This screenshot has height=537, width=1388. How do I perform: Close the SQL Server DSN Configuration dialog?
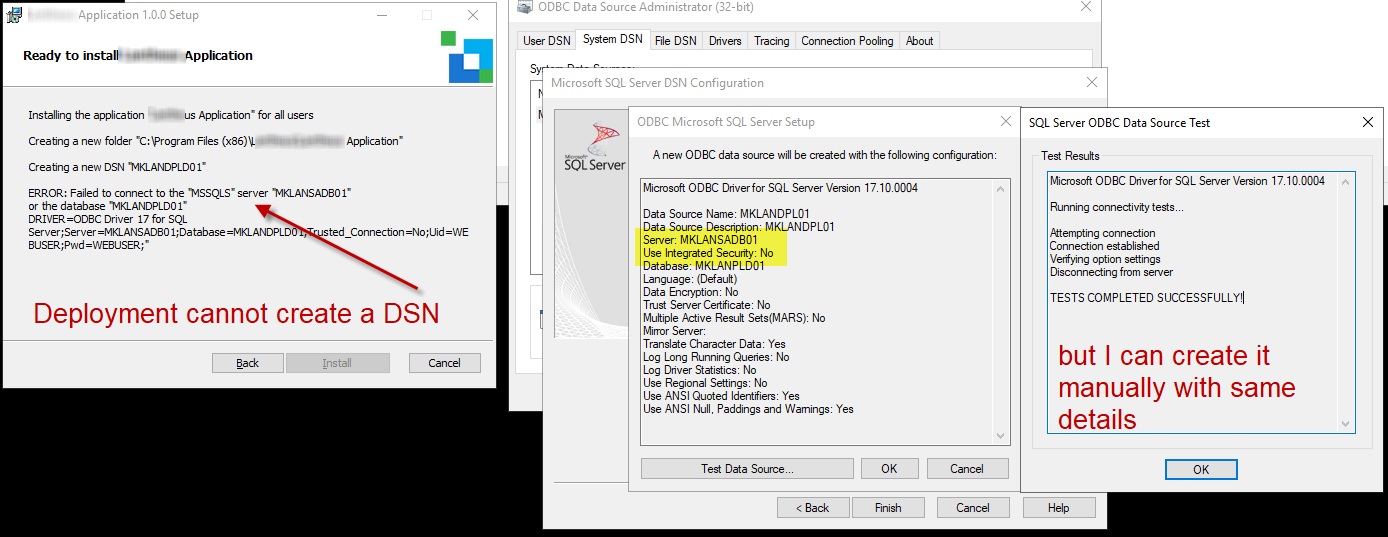1092,83
